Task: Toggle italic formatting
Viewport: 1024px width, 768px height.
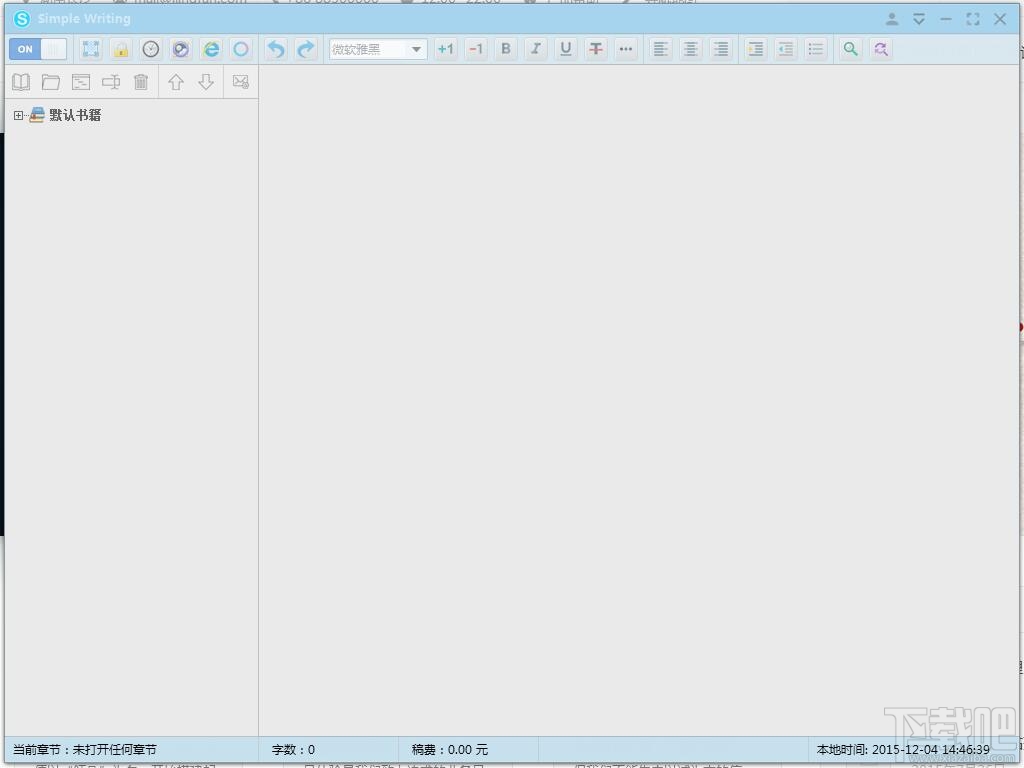Action: (x=536, y=49)
